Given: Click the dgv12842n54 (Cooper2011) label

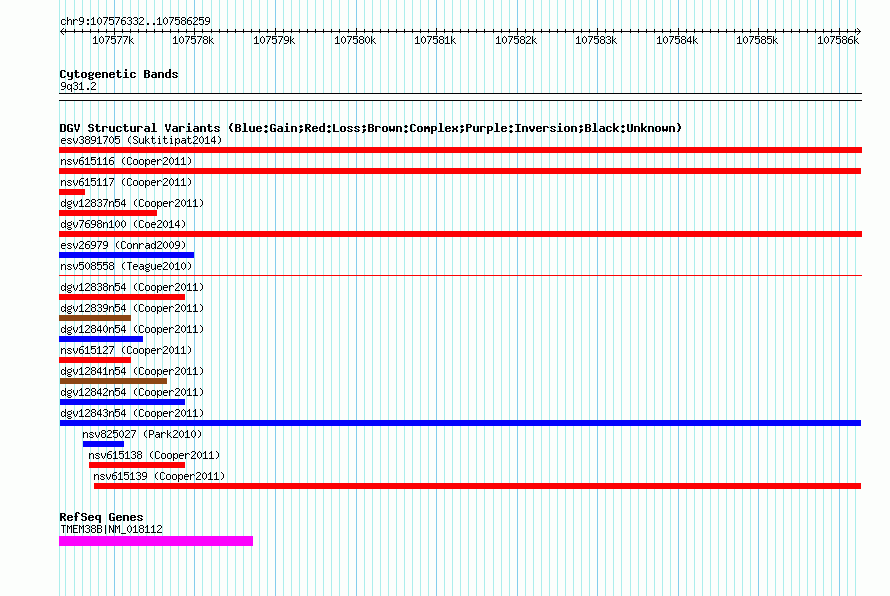Looking at the screenshot, I should tap(132, 392).
